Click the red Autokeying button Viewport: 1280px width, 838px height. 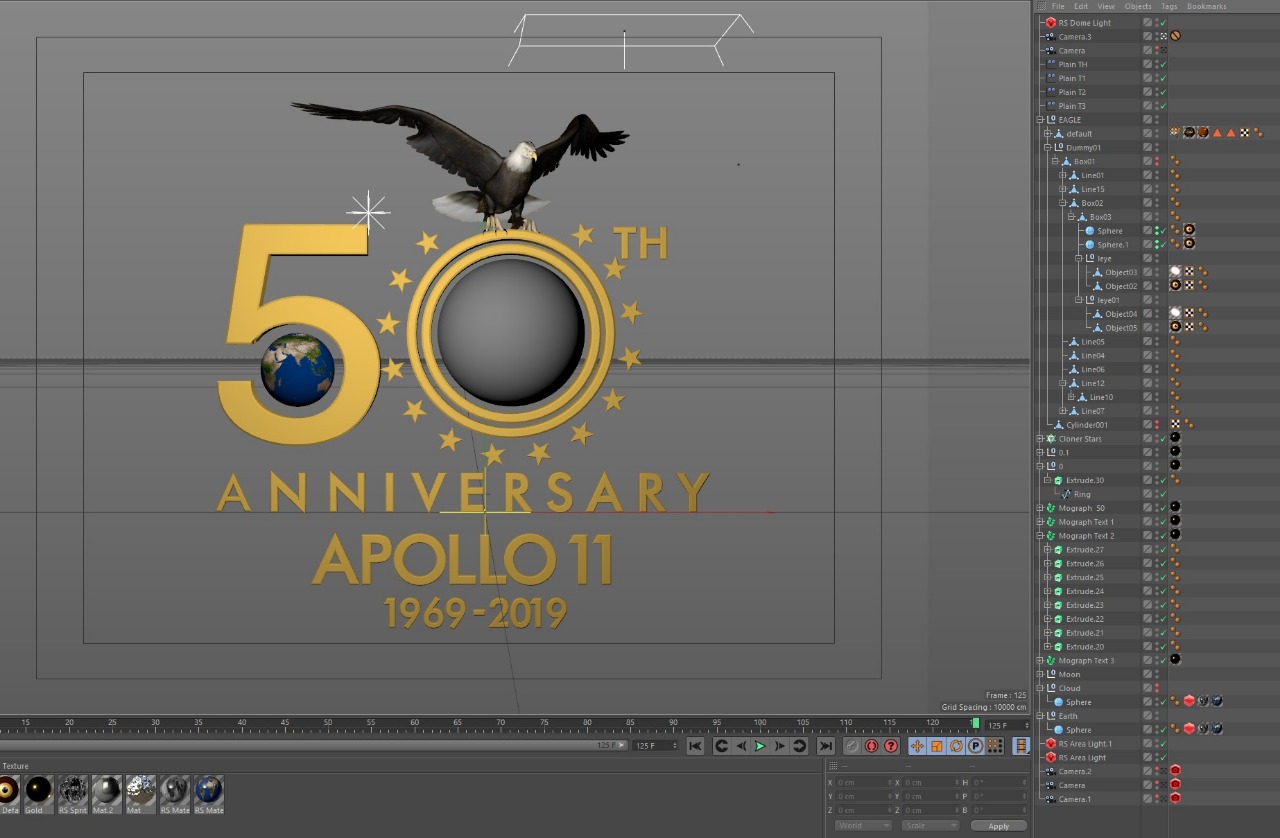tap(871, 746)
